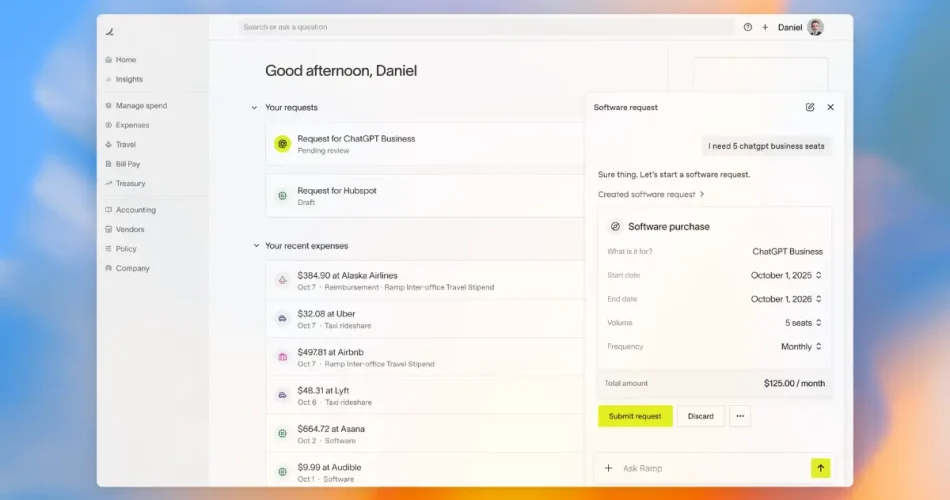Adjust the Volume 5 seats stepper
The image size is (950, 500).
coord(803,323)
